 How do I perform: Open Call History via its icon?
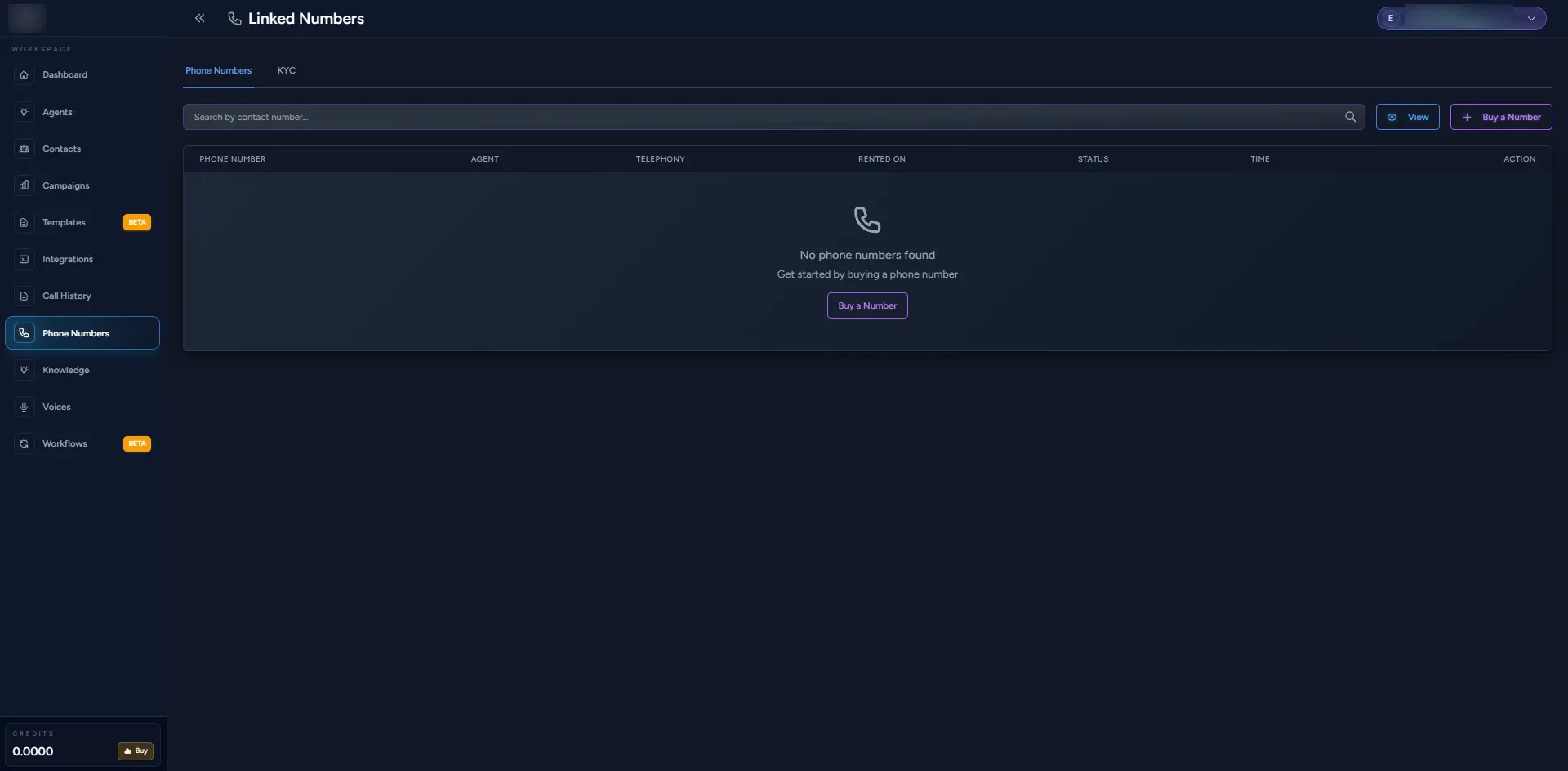point(24,296)
